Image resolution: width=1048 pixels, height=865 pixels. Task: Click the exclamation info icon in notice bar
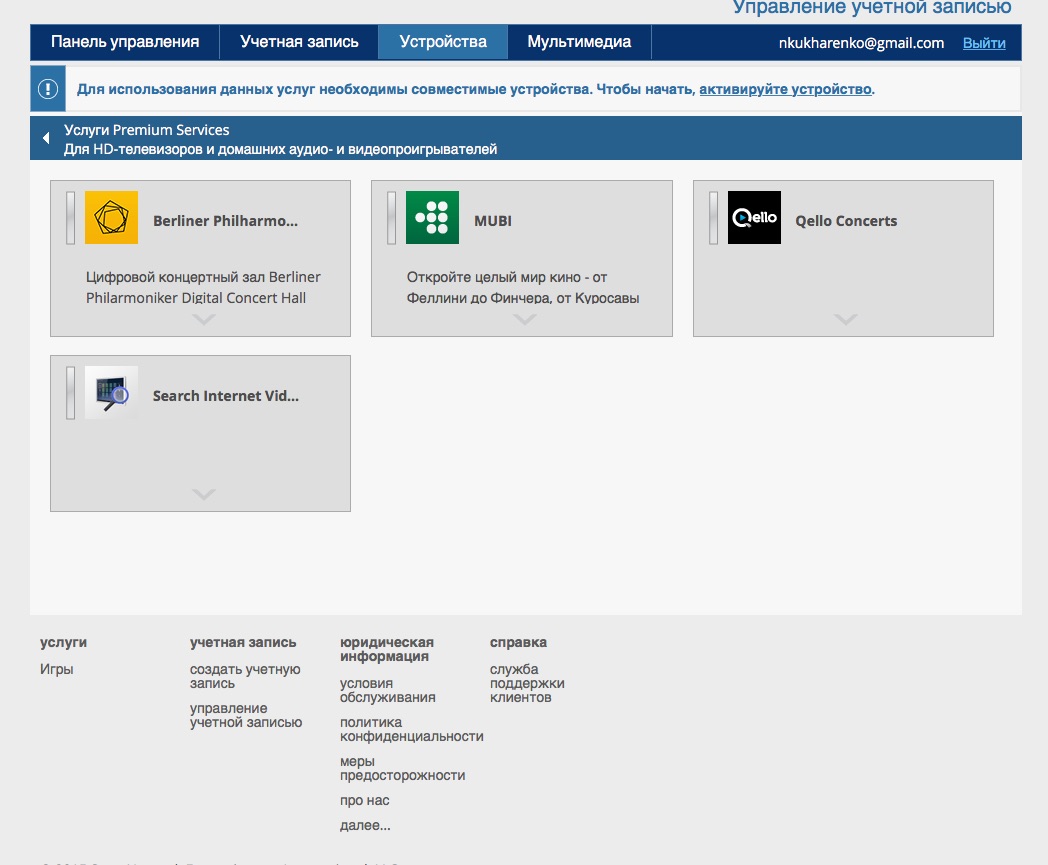48,89
